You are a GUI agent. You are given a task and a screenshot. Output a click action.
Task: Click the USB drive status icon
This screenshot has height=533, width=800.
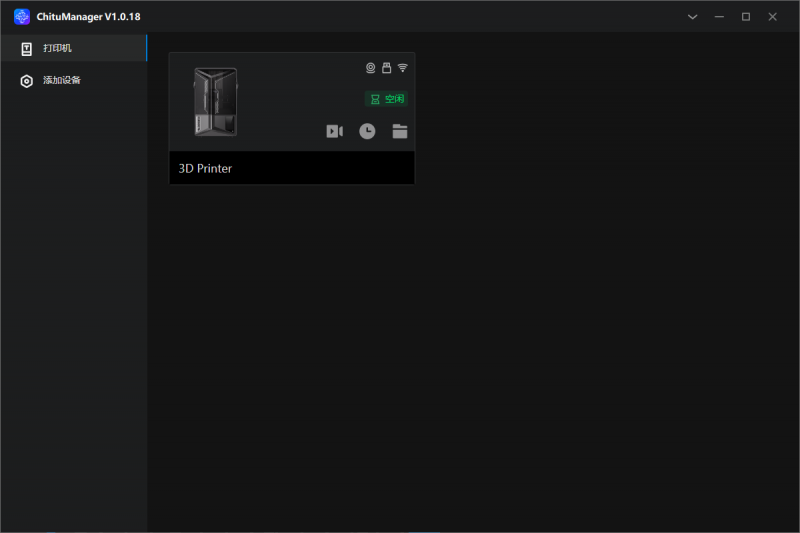386,68
